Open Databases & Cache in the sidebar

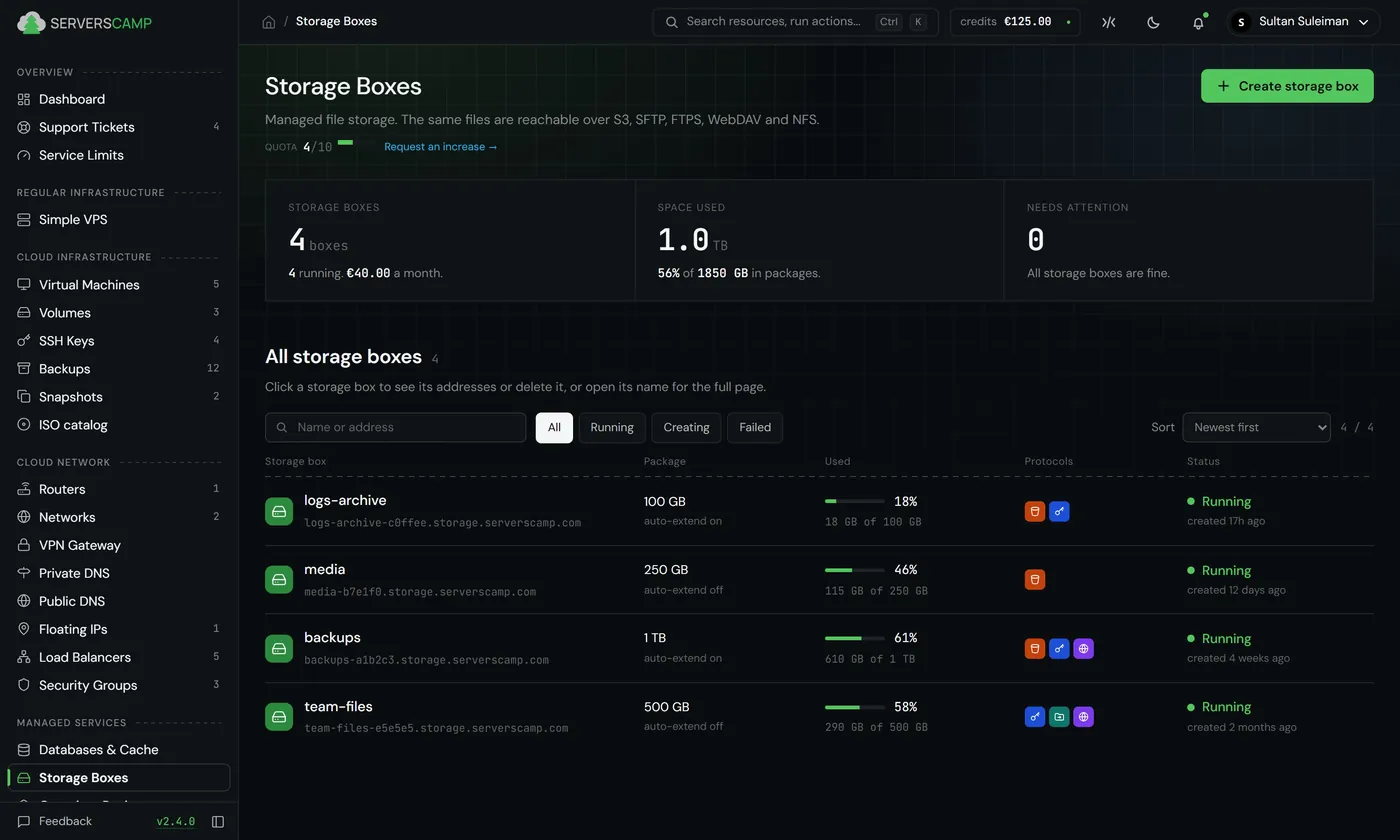pos(118,750)
